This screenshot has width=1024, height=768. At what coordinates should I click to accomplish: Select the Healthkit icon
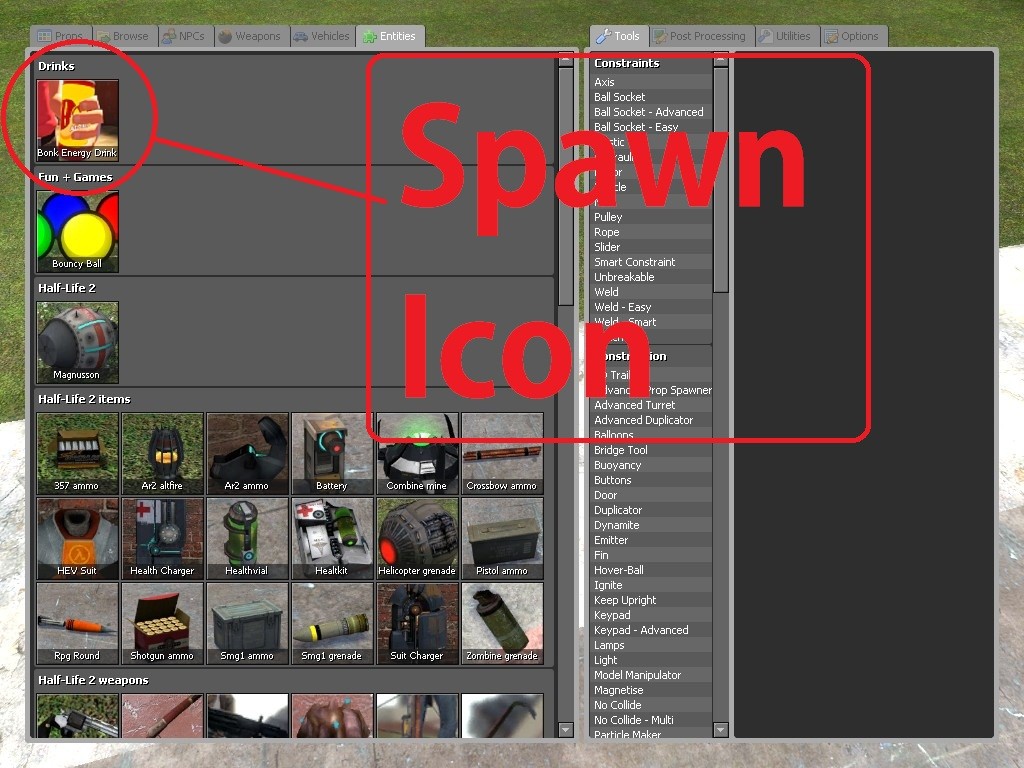(x=332, y=538)
